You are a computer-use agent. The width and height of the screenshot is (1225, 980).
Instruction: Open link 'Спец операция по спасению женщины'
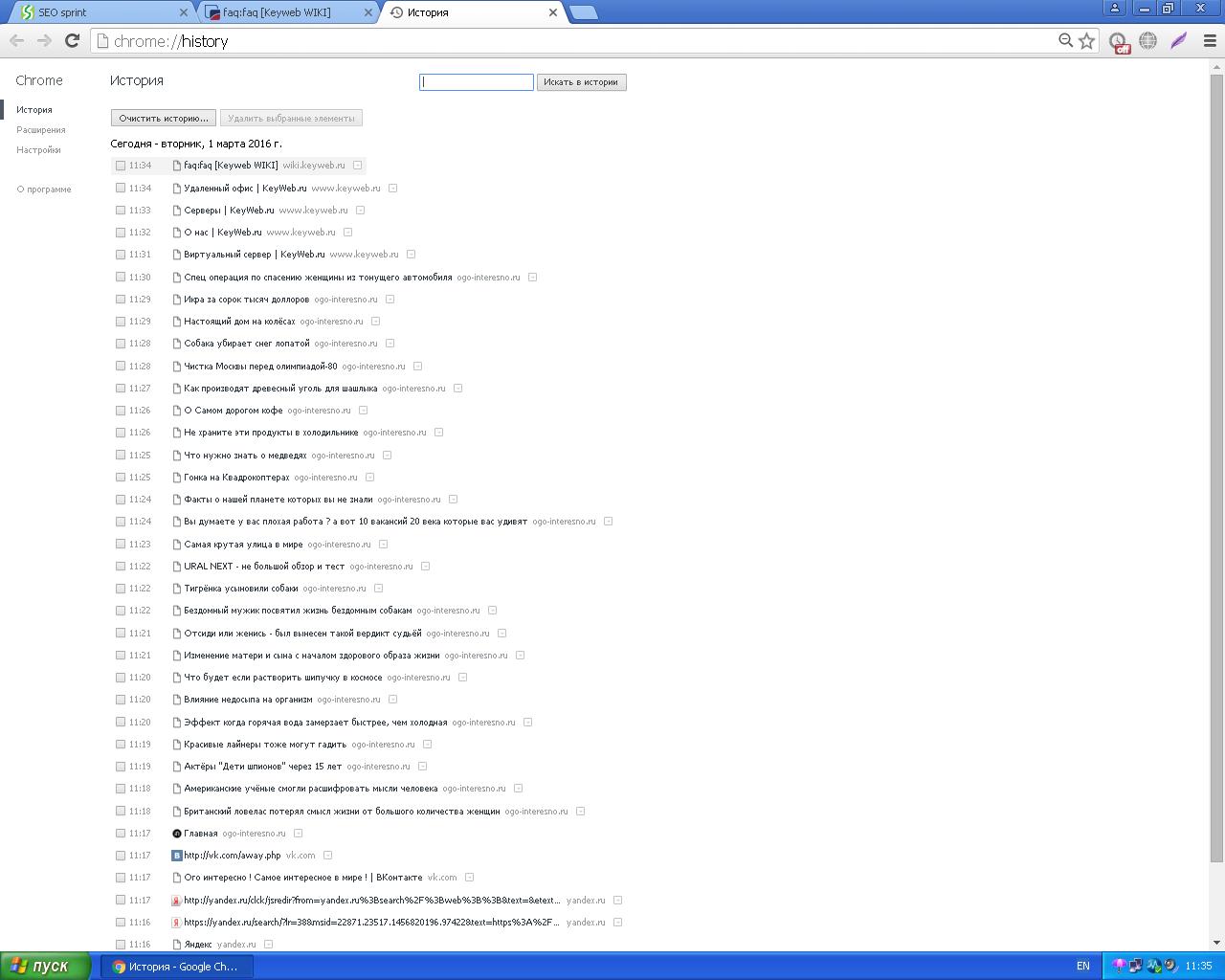click(x=318, y=278)
